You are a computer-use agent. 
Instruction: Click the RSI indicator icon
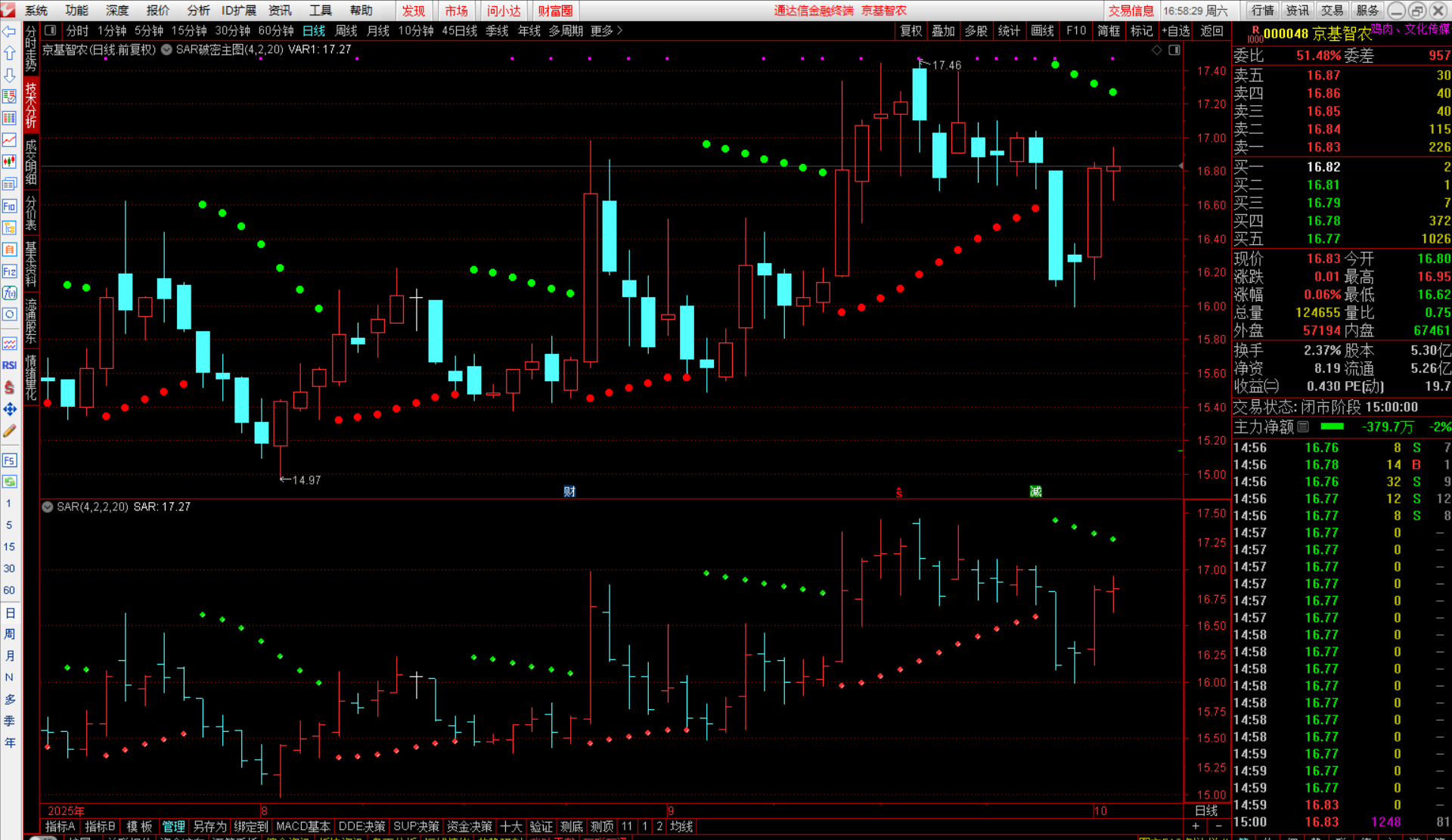[x=9, y=365]
